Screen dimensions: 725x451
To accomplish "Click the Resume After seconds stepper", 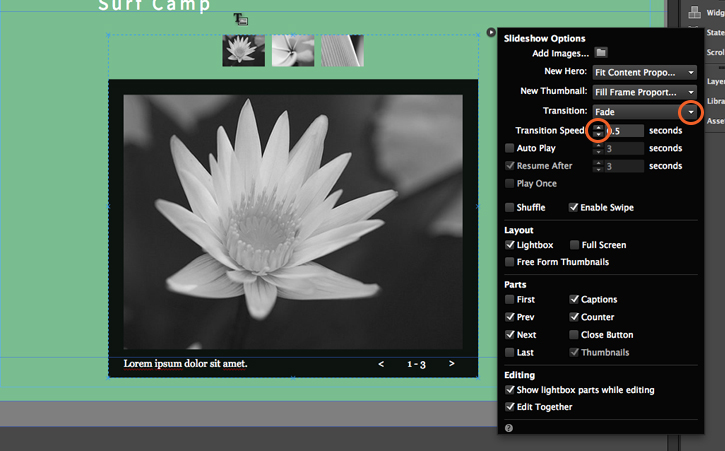I will click(598, 166).
